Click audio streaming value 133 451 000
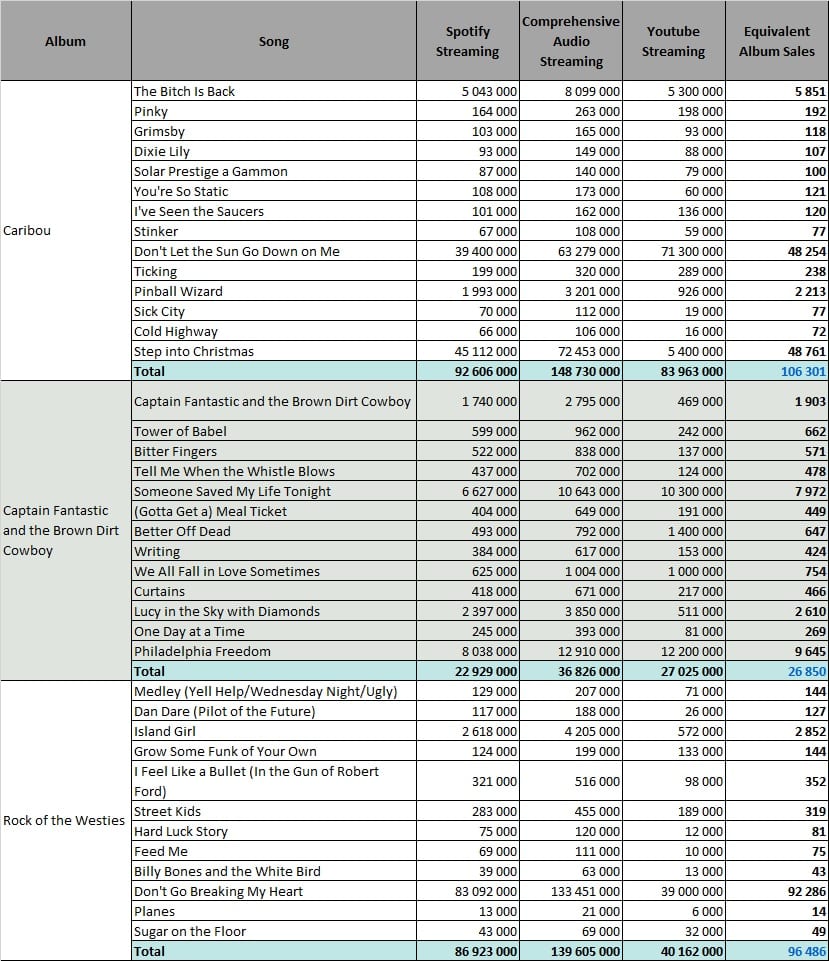 click(x=571, y=892)
